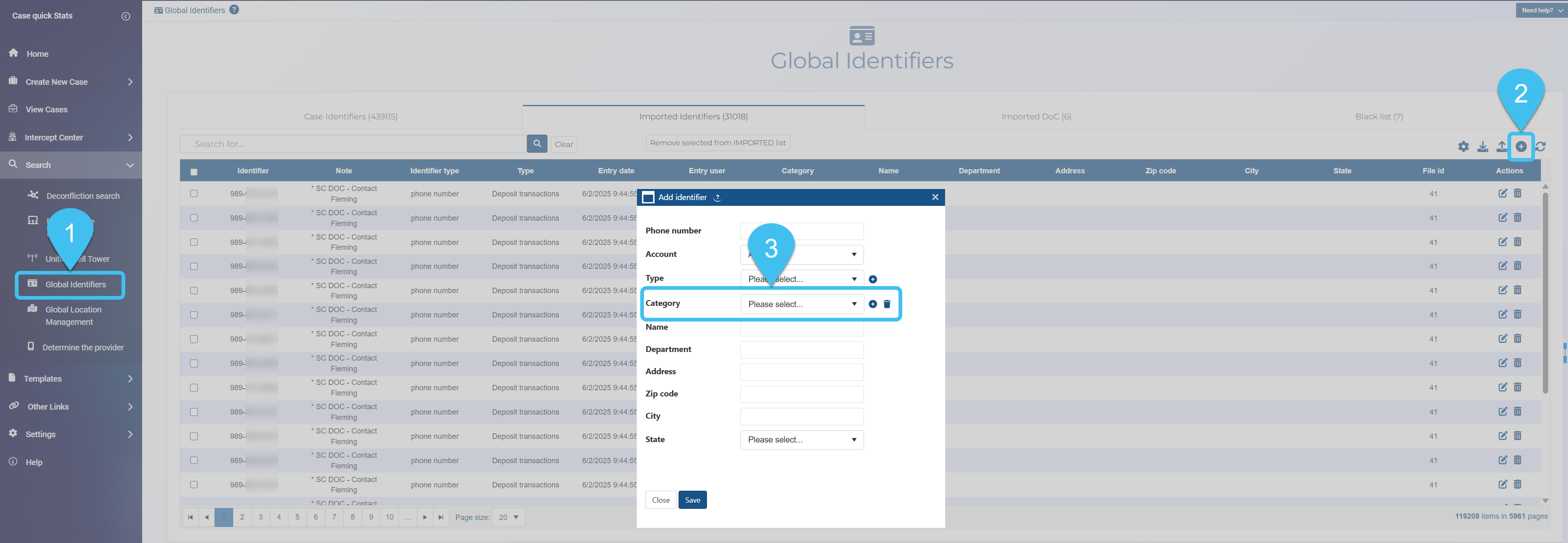Screen dimensions: 1568x543
Task: Toggle the select-all header checkbox
Action: click(x=194, y=172)
